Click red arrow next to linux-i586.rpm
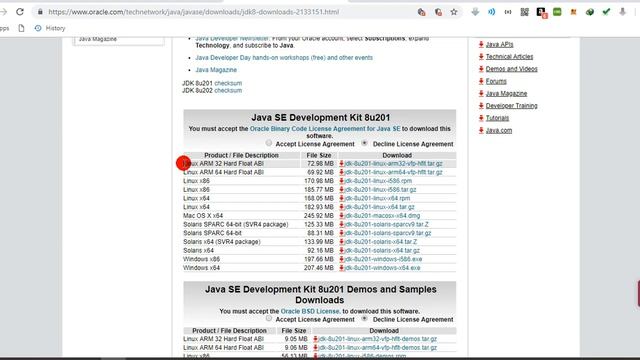 pos(342,181)
